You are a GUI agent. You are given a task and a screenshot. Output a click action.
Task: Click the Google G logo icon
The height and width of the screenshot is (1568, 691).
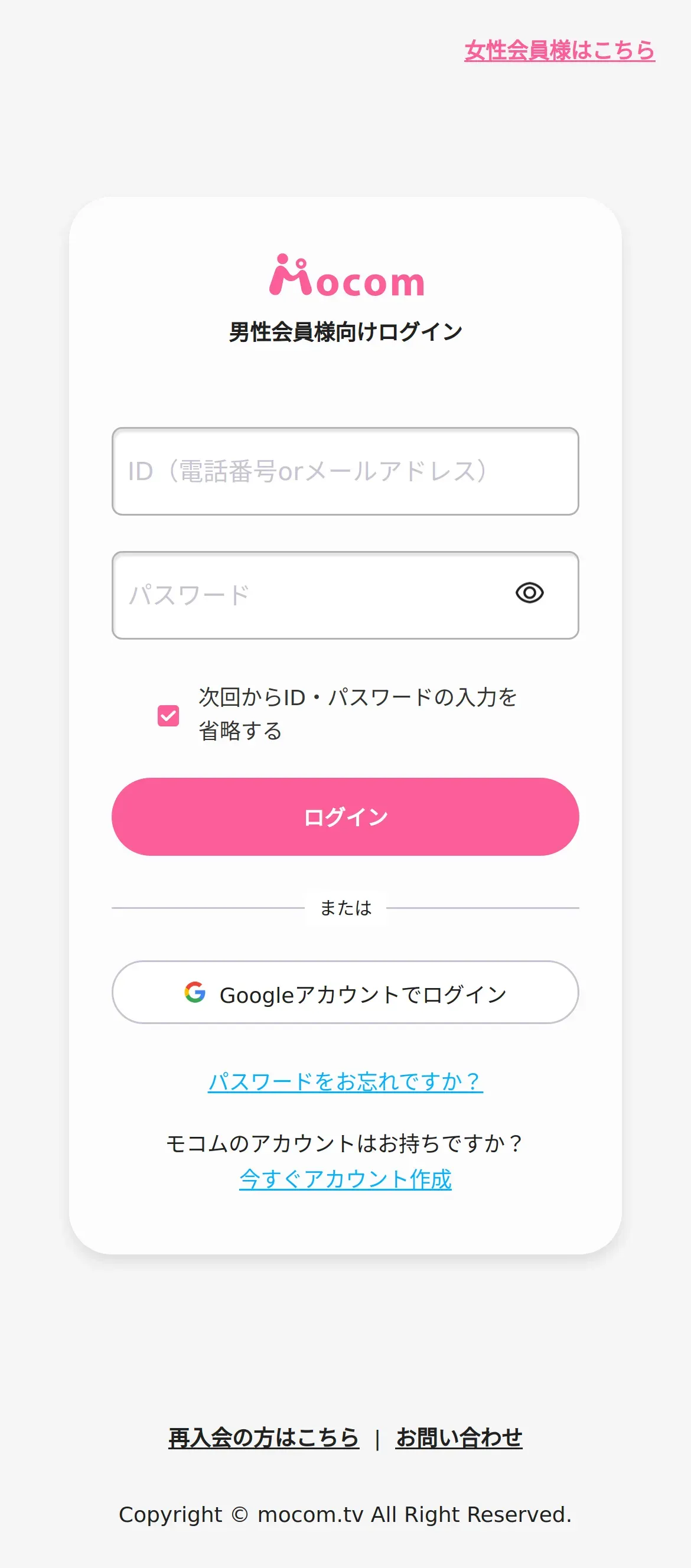click(x=195, y=992)
